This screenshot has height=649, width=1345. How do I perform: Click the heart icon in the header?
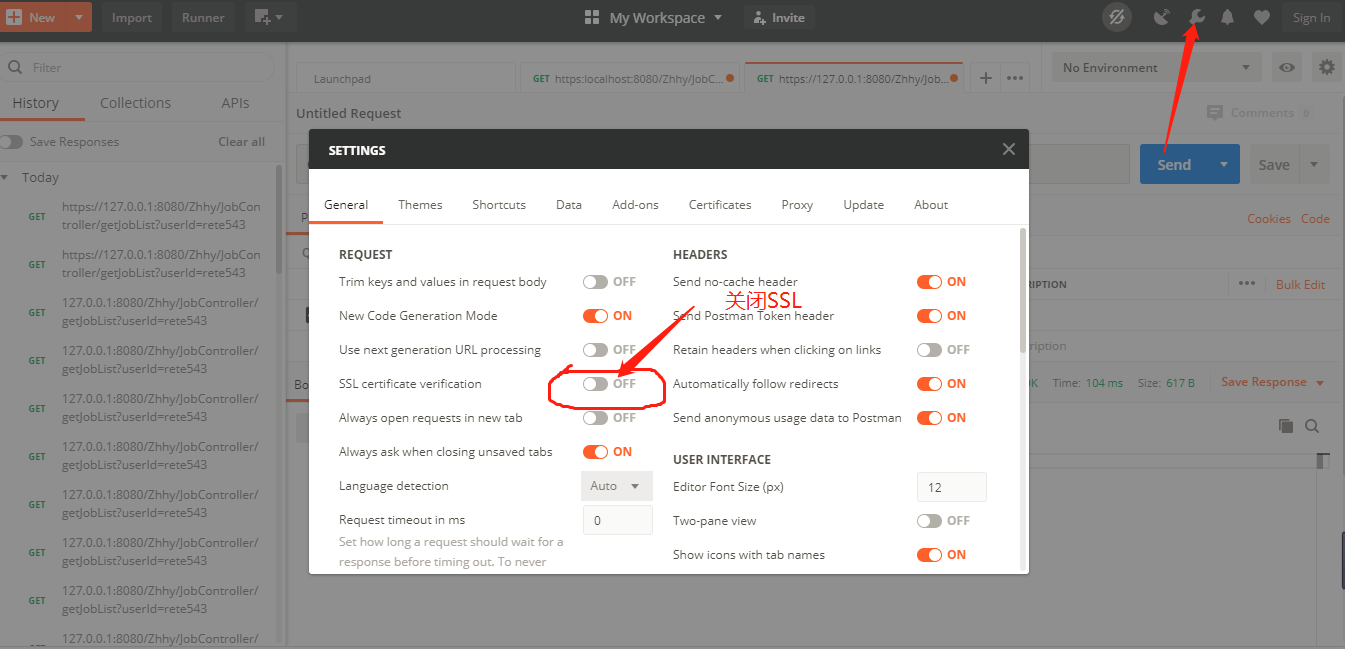[x=1261, y=17]
